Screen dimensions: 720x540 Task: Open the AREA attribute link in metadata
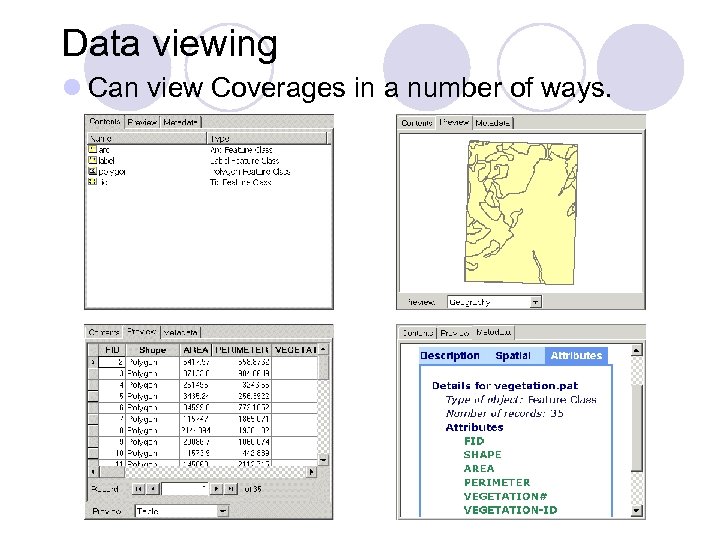(x=479, y=469)
